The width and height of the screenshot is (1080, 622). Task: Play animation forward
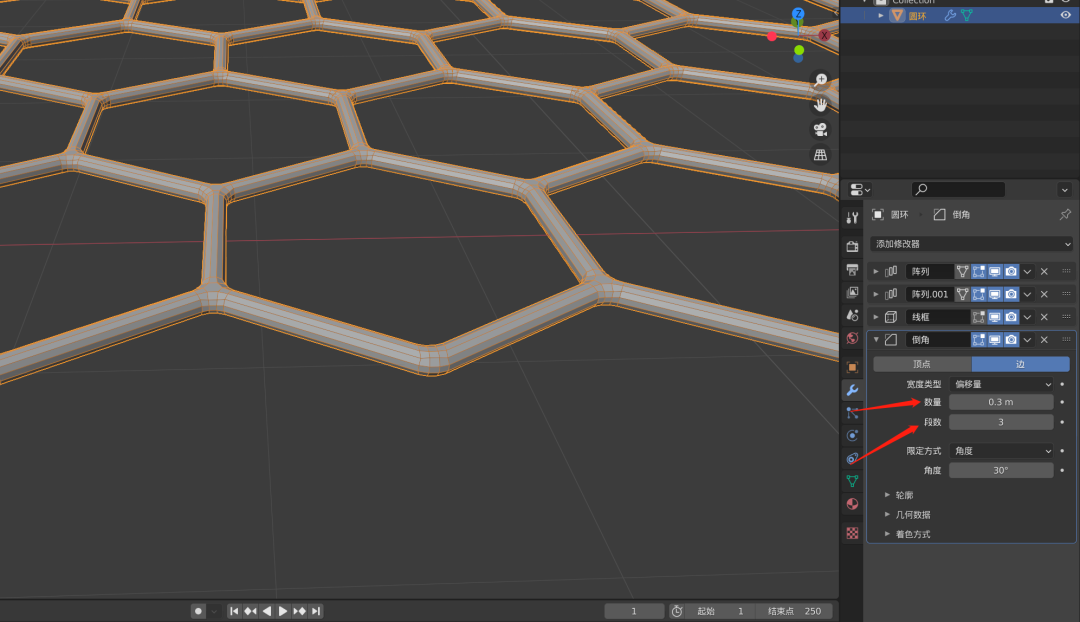pyautogui.click(x=283, y=611)
